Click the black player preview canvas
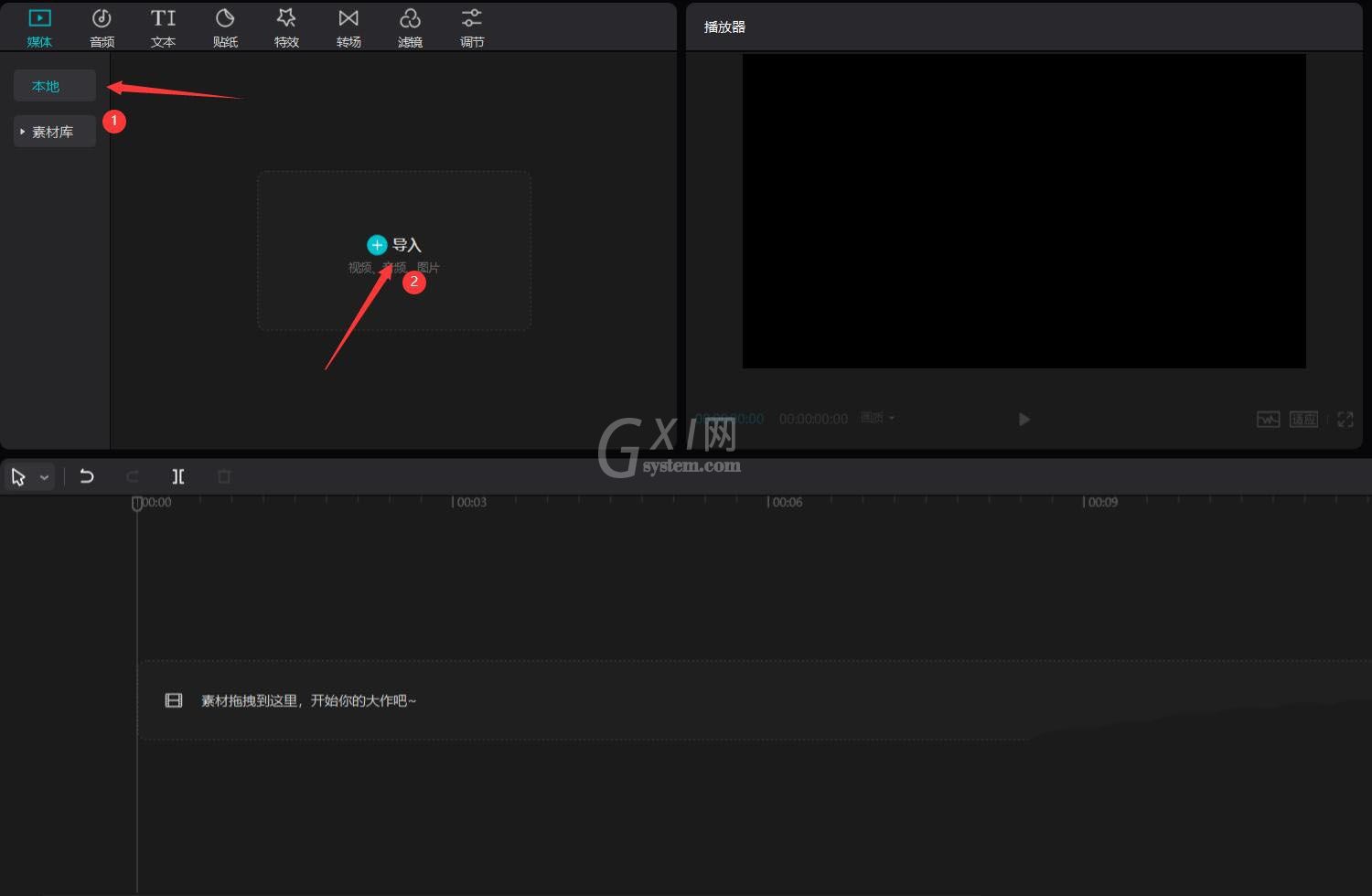This screenshot has width=1372, height=896. (1024, 211)
